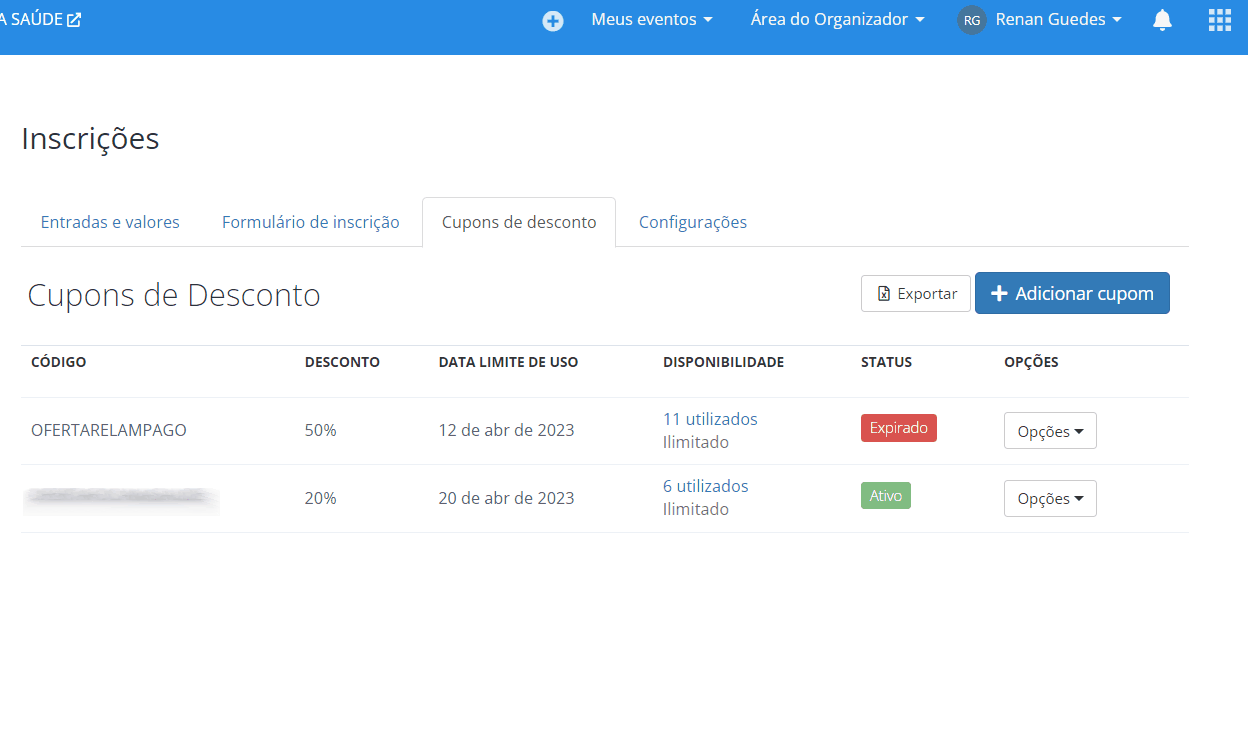Image resolution: width=1248 pixels, height=737 pixels.
Task: Click the DATA LIMITE DE USO header
Action: (508, 362)
